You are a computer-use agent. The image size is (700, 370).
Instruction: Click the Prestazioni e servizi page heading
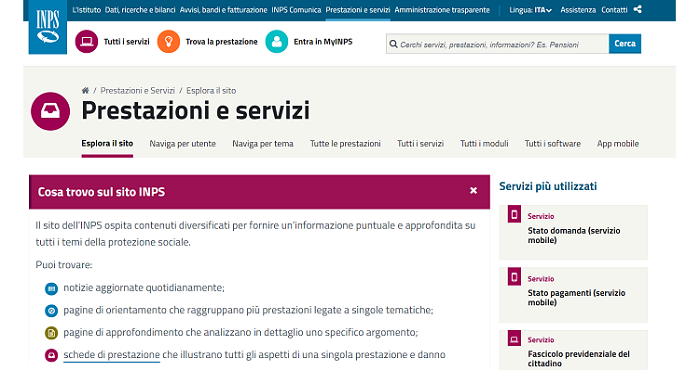[196, 110]
